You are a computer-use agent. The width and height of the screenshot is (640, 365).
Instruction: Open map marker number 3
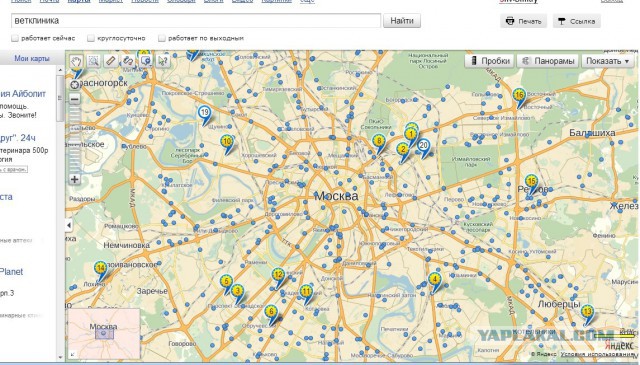pos(237,292)
